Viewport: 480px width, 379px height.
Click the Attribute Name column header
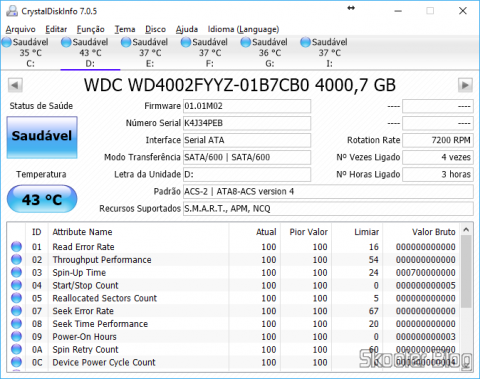point(138,232)
